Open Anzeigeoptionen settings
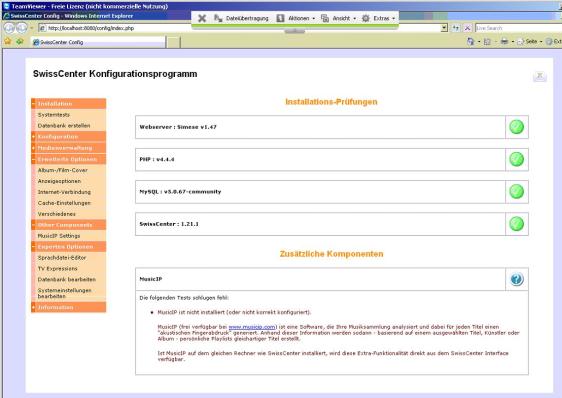The height and width of the screenshot is (398, 562). [59, 181]
